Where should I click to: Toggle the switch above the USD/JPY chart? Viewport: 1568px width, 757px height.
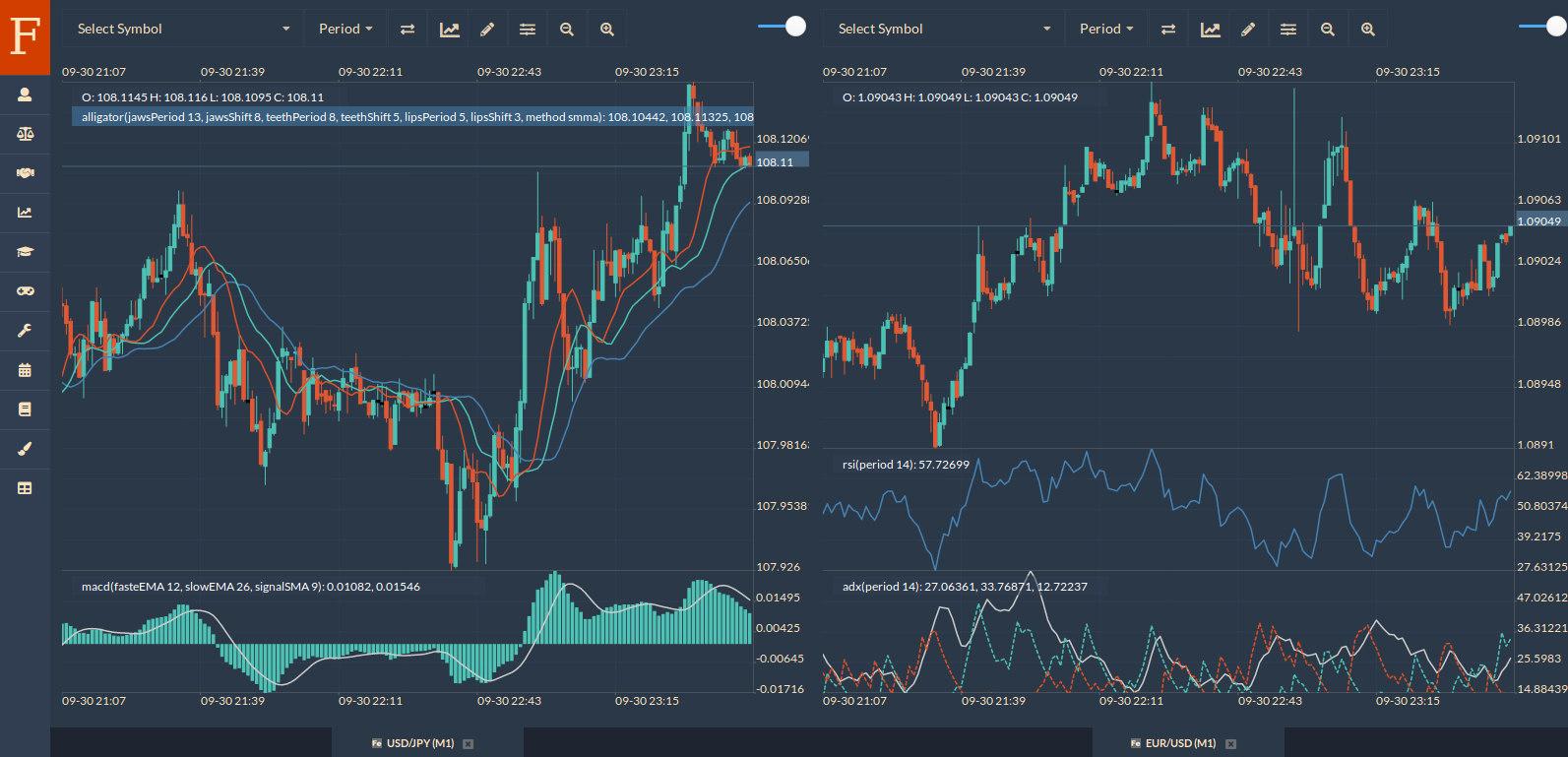[x=784, y=27]
